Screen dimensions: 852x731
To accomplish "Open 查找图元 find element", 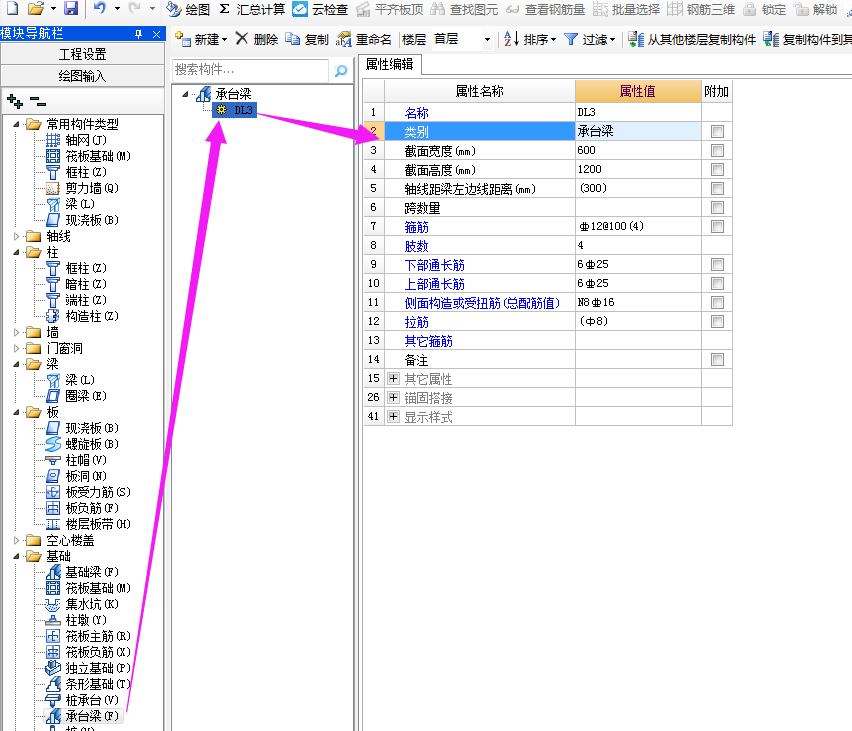I will [x=464, y=9].
